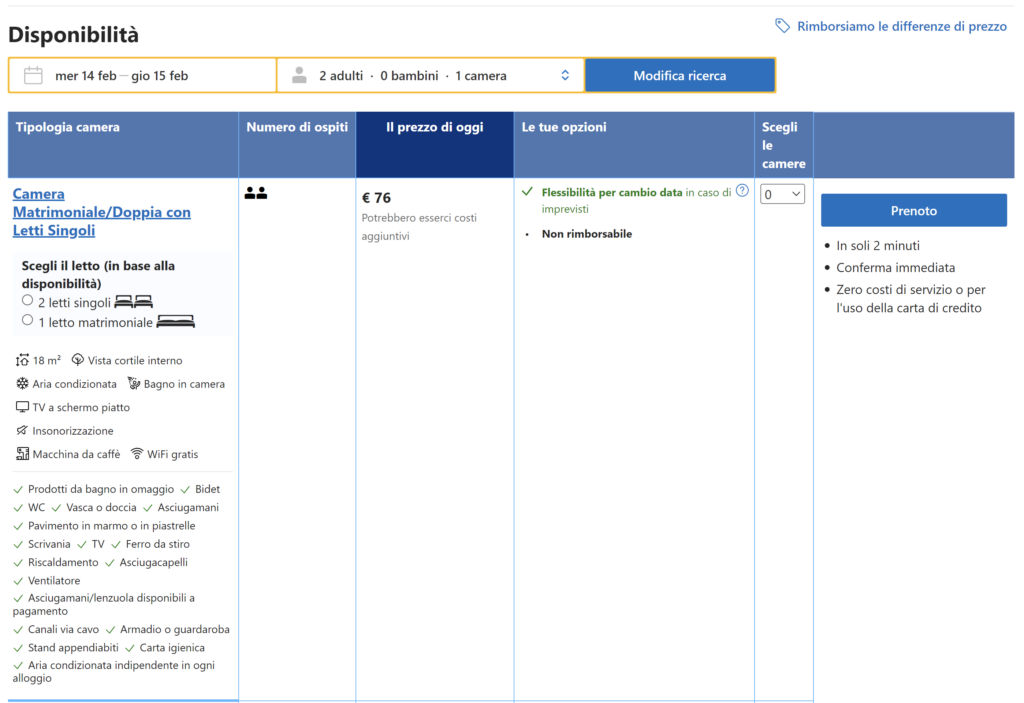Open Camera Matrimoniale/Doppia con Letti Singoli link

[x=101, y=212]
